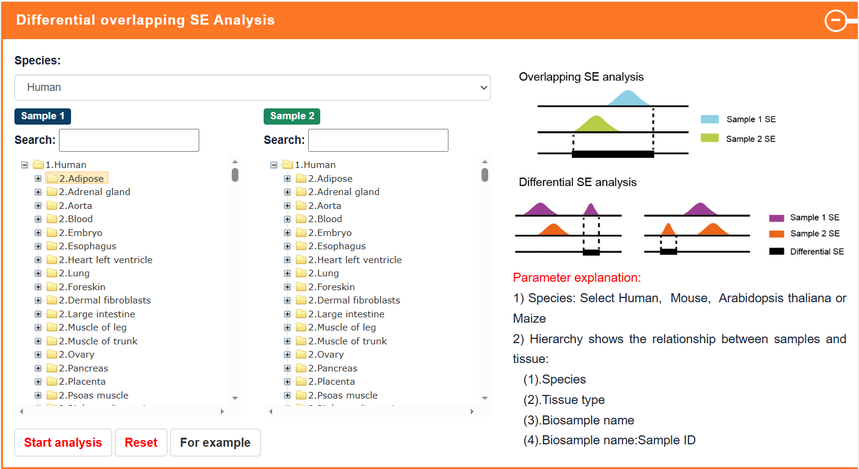Select 2.Large intestine in Sample 2 tree

pos(347,314)
